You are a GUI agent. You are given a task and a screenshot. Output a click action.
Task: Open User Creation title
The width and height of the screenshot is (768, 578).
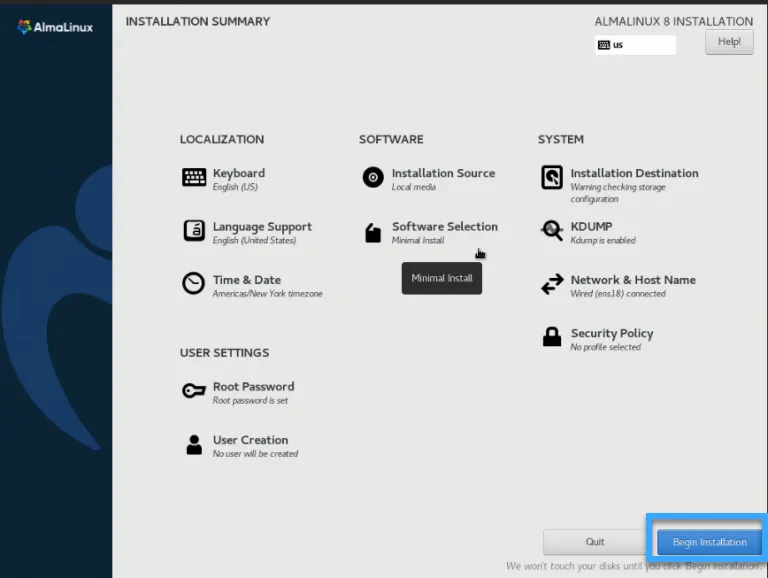point(250,440)
